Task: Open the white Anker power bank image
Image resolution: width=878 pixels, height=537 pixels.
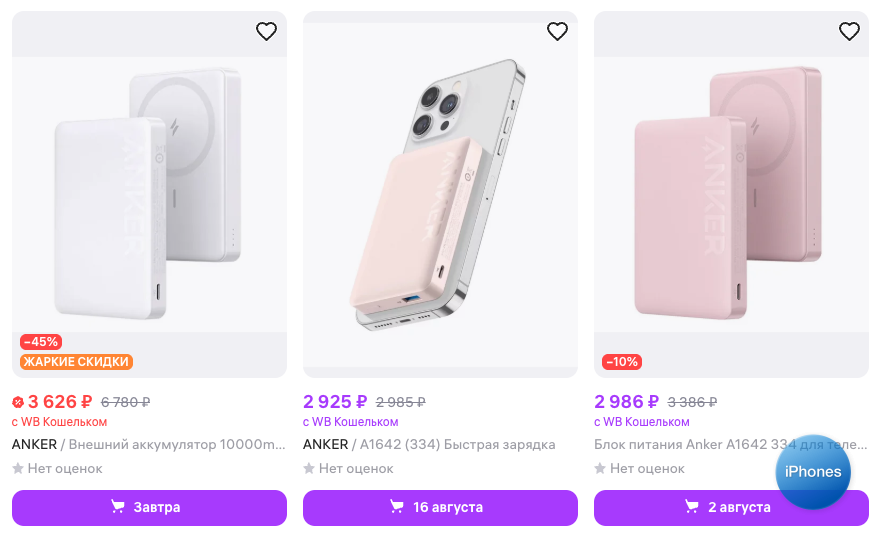Action: click(149, 190)
